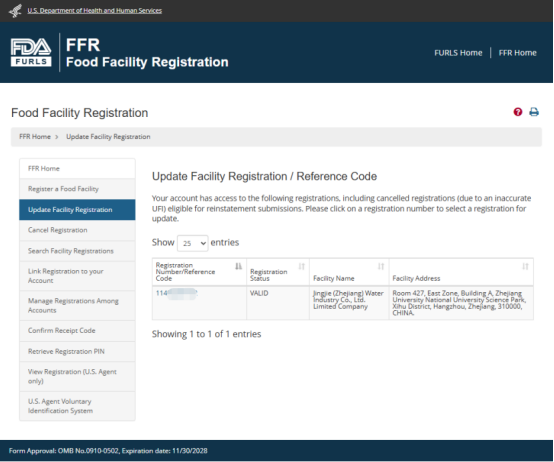Screen dimensions: 554x462
Task: Select Register a Food Facility menu item
Action: (77, 189)
